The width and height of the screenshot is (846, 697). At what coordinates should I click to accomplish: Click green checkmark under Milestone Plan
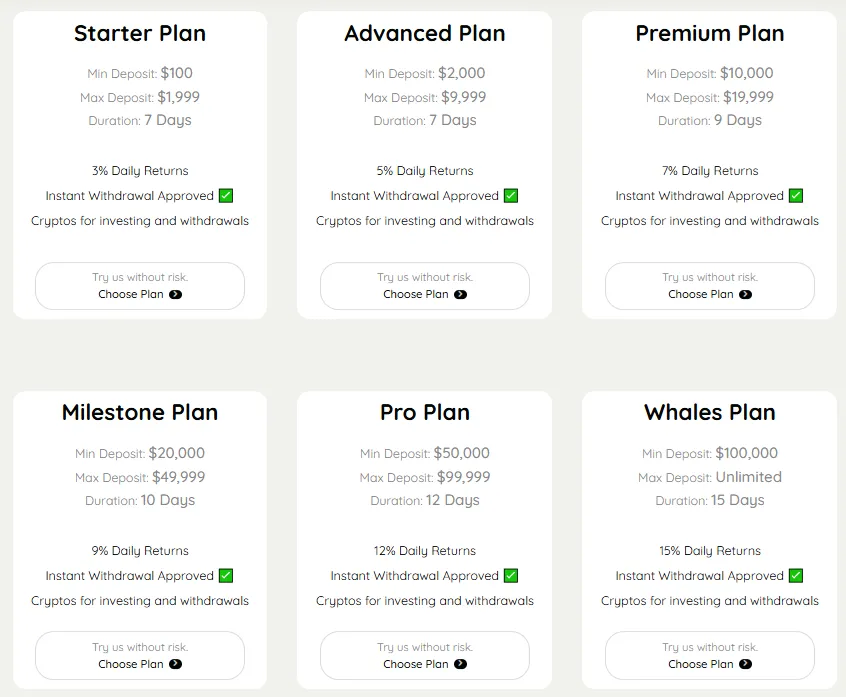(226, 576)
